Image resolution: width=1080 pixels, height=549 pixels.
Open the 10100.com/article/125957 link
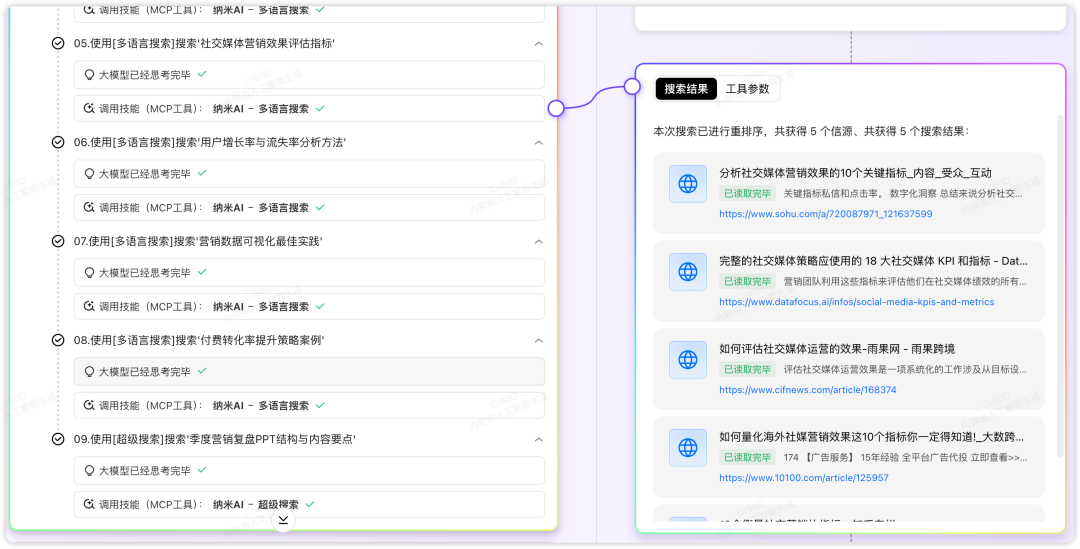click(804, 477)
